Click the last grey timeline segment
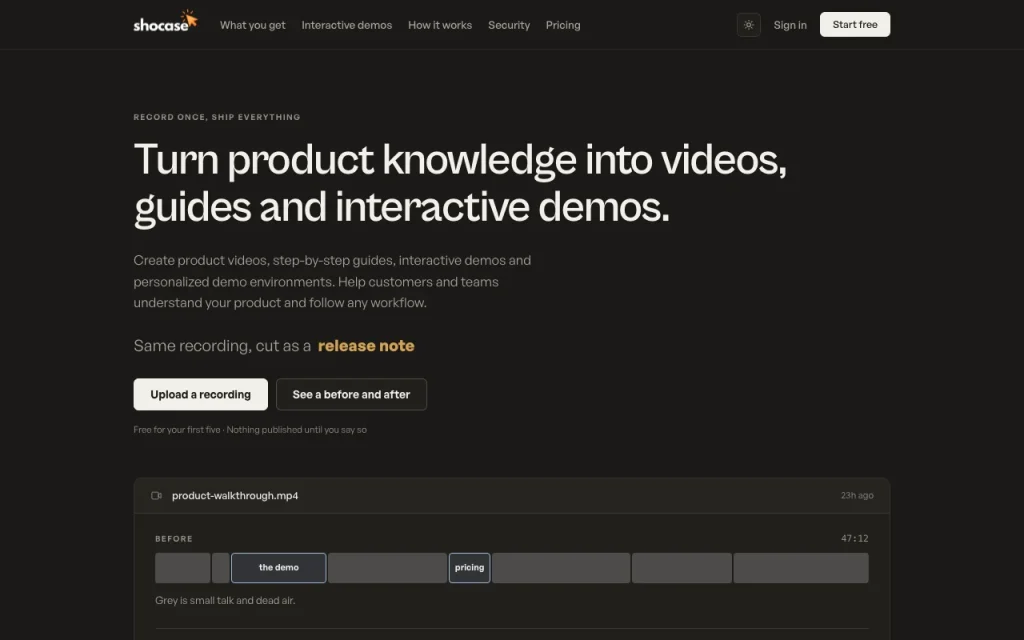The height and width of the screenshot is (640, 1024). [801, 568]
